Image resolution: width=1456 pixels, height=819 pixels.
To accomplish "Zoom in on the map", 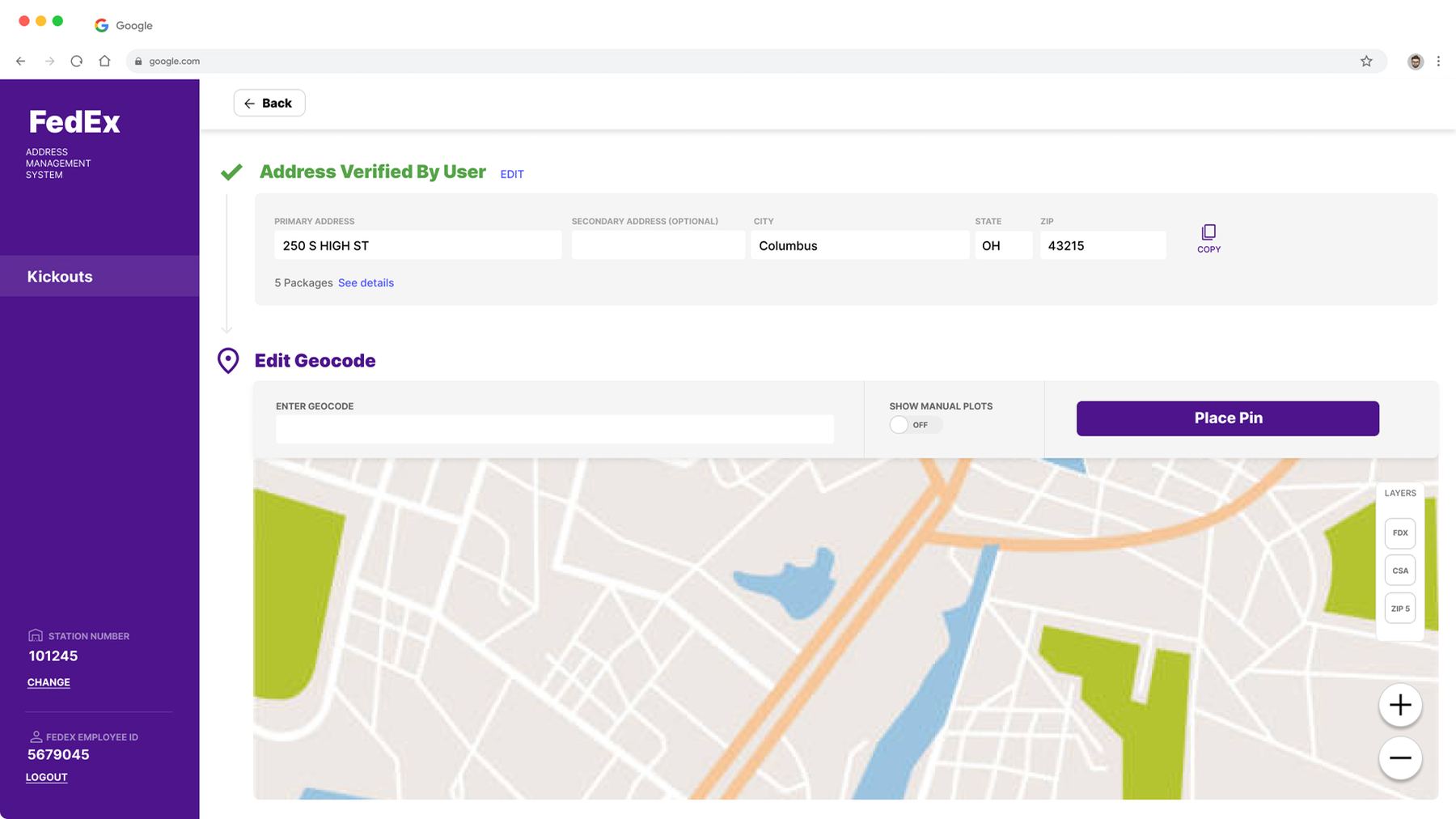I will click(1400, 705).
